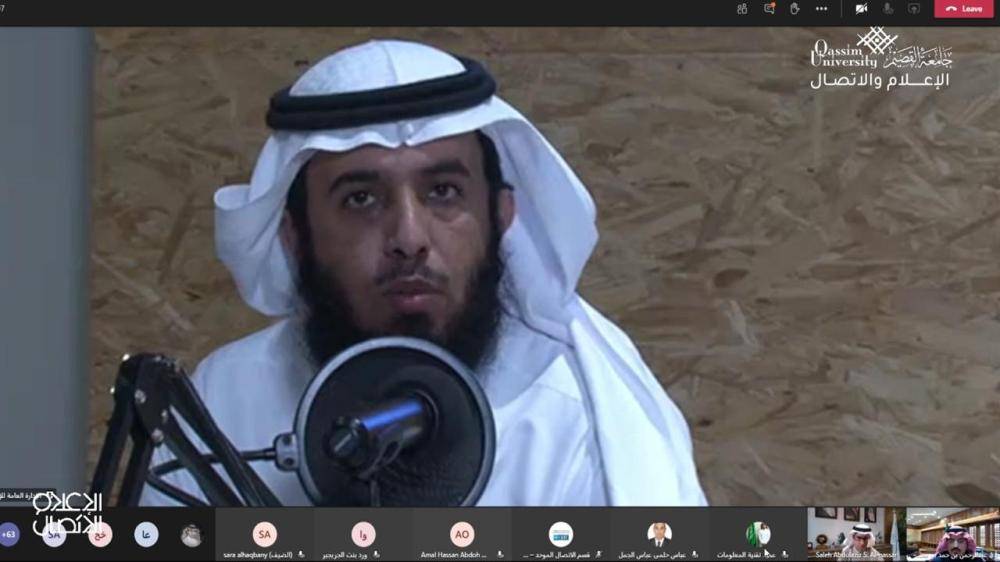Click the pink وا participant avatar

(363, 534)
